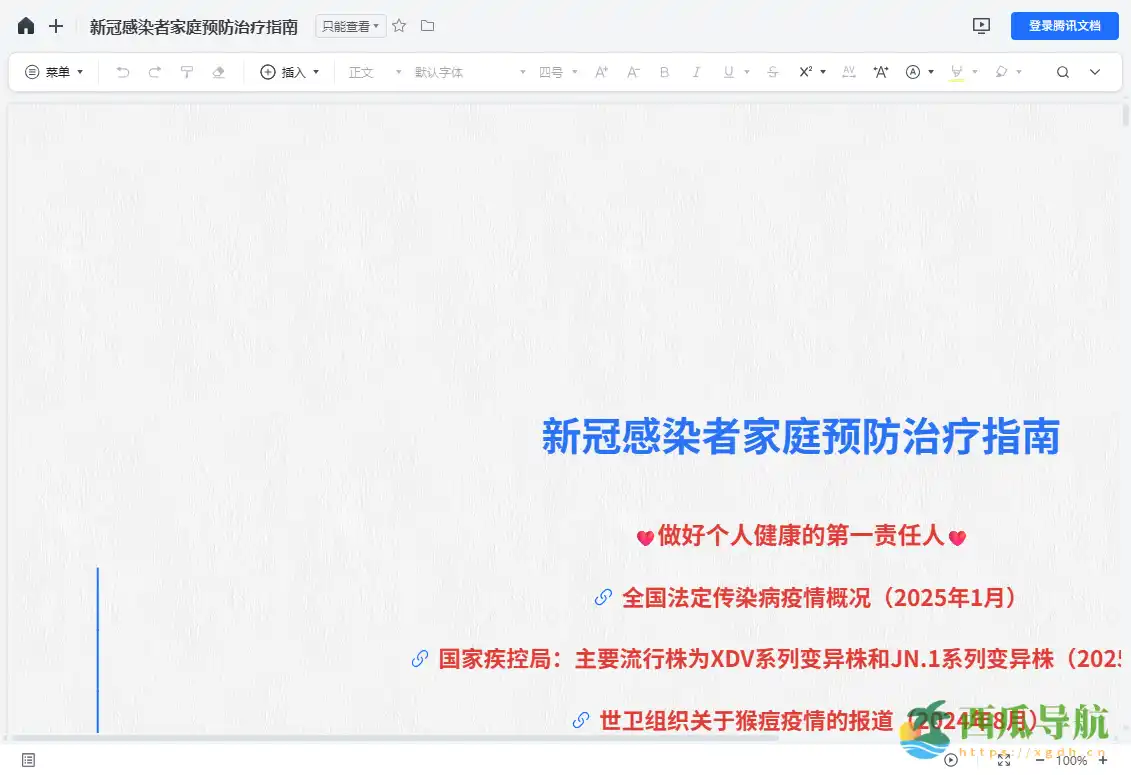
Task: Apply strikethrough formatting
Action: point(771,71)
